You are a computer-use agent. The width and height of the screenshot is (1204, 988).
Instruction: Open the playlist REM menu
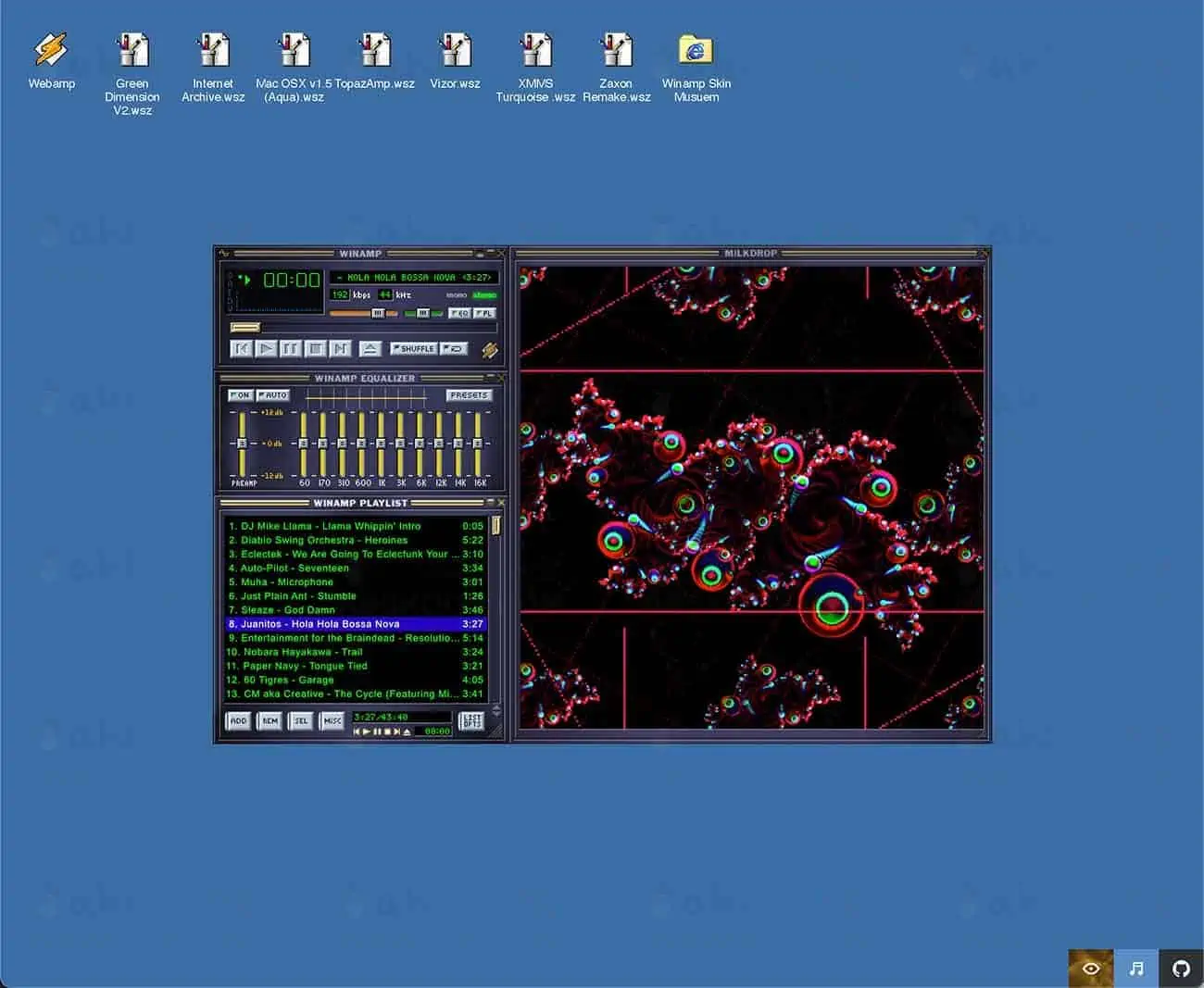[x=270, y=720]
